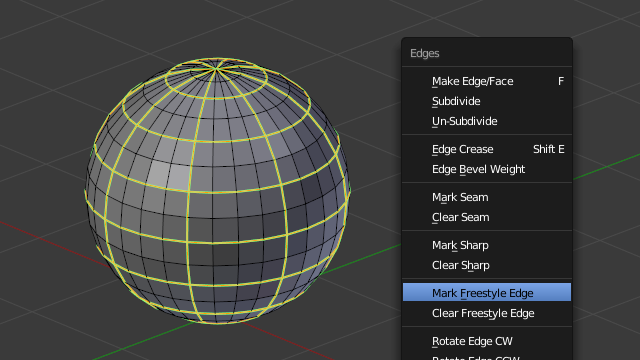Click Clear Sharp menu item

click(487, 265)
